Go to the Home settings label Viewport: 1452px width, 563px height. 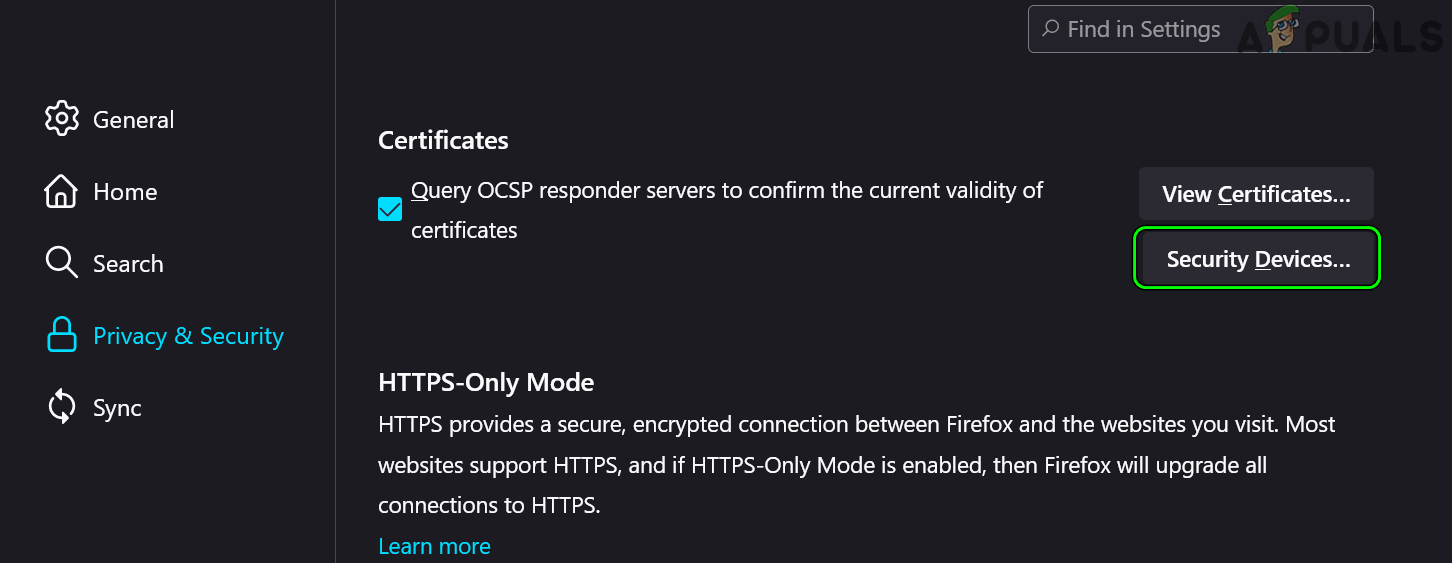click(x=125, y=192)
